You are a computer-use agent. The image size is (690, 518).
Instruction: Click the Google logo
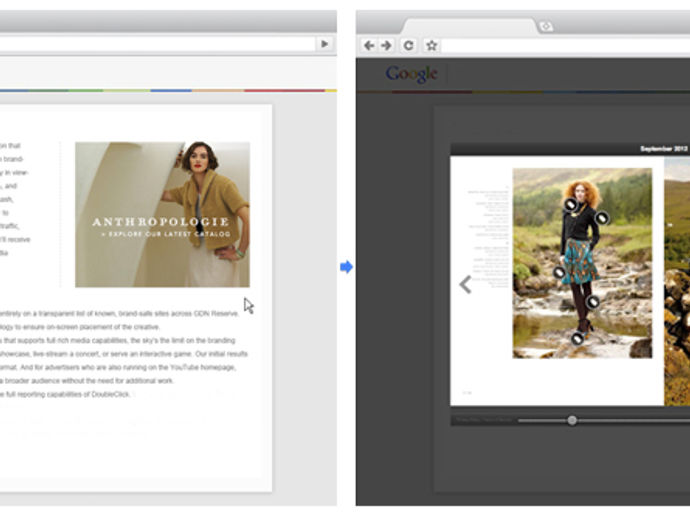[x=411, y=74]
